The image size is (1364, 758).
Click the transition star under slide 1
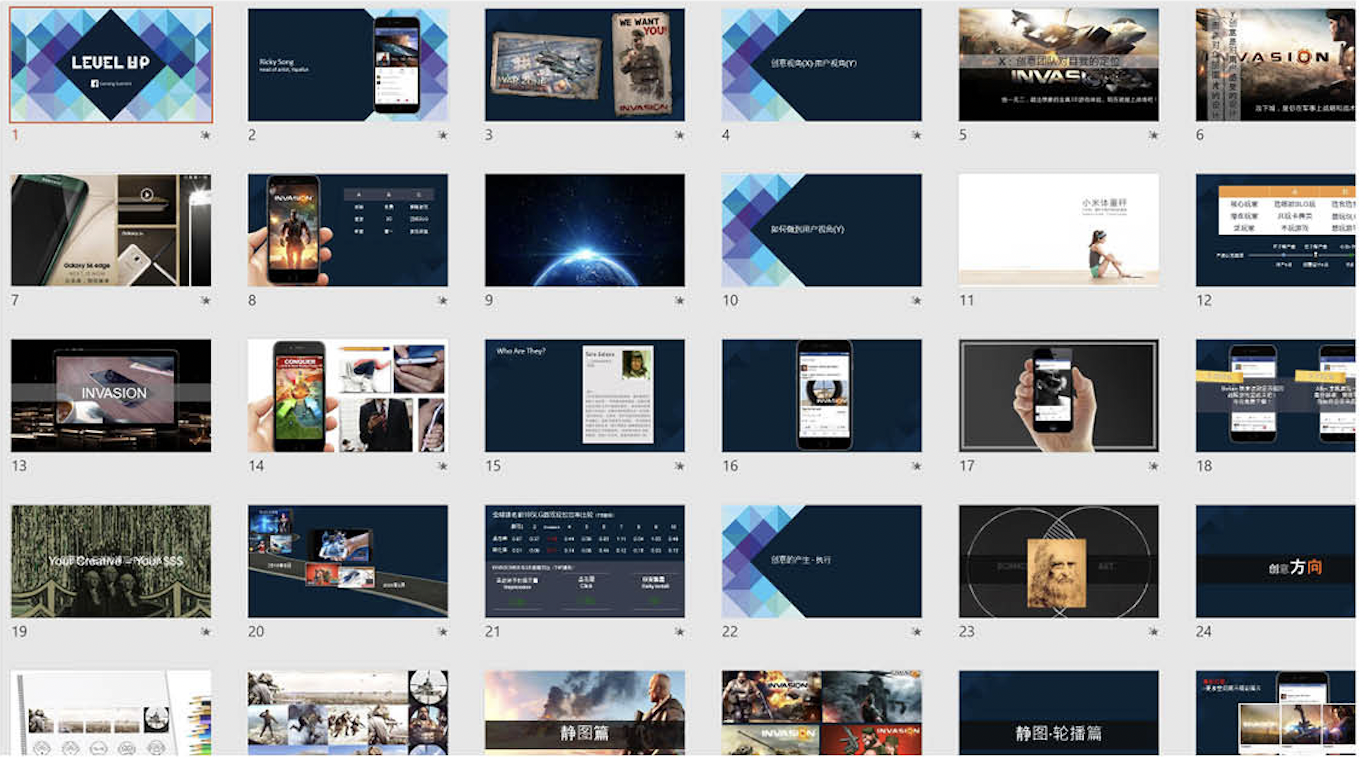coord(205,135)
